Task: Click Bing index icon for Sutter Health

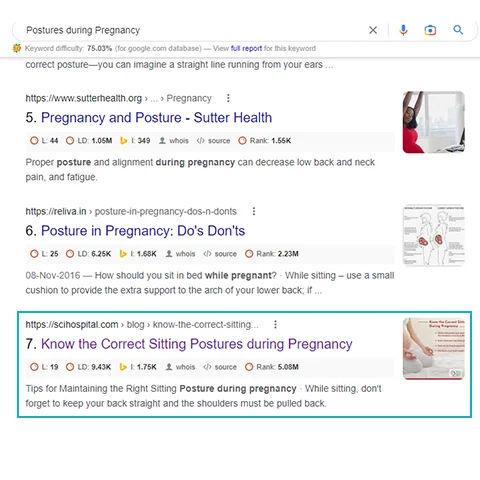Action: tap(123, 141)
